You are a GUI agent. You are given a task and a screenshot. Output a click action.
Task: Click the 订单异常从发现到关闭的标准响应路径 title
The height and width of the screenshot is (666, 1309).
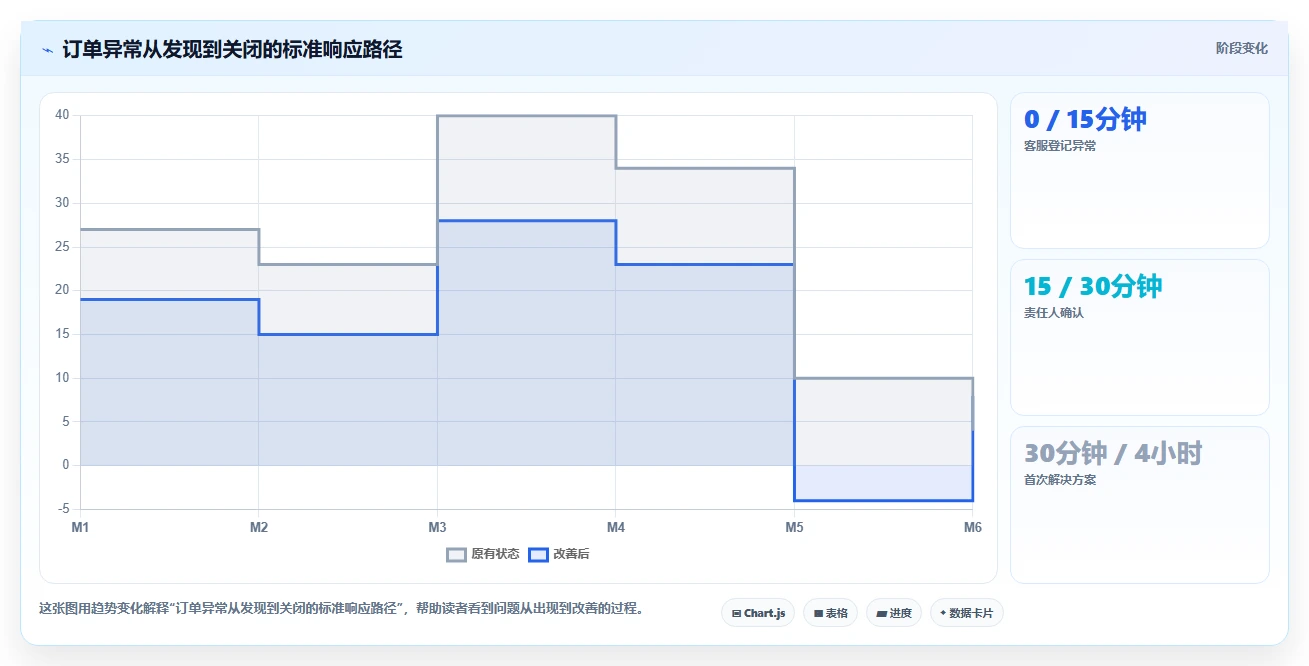click(x=232, y=49)
